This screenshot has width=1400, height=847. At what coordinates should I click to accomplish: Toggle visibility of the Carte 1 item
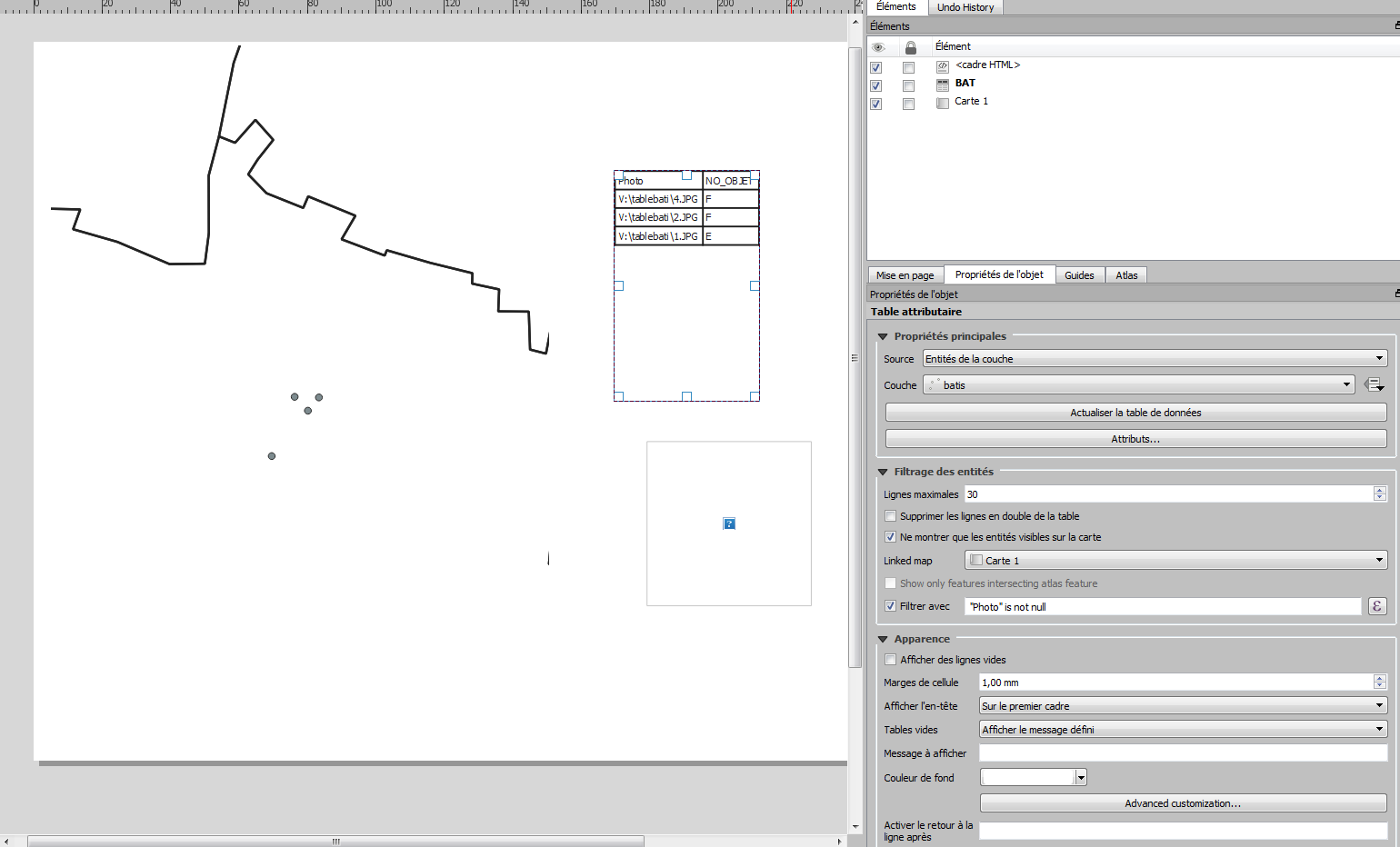(876, 104)
